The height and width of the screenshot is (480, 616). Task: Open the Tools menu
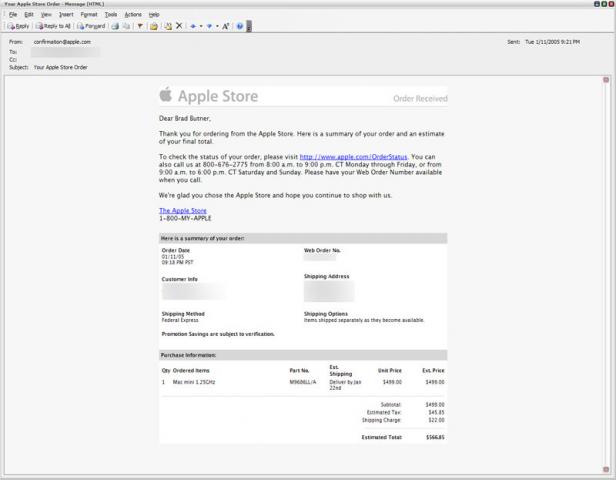pos(111,15)
